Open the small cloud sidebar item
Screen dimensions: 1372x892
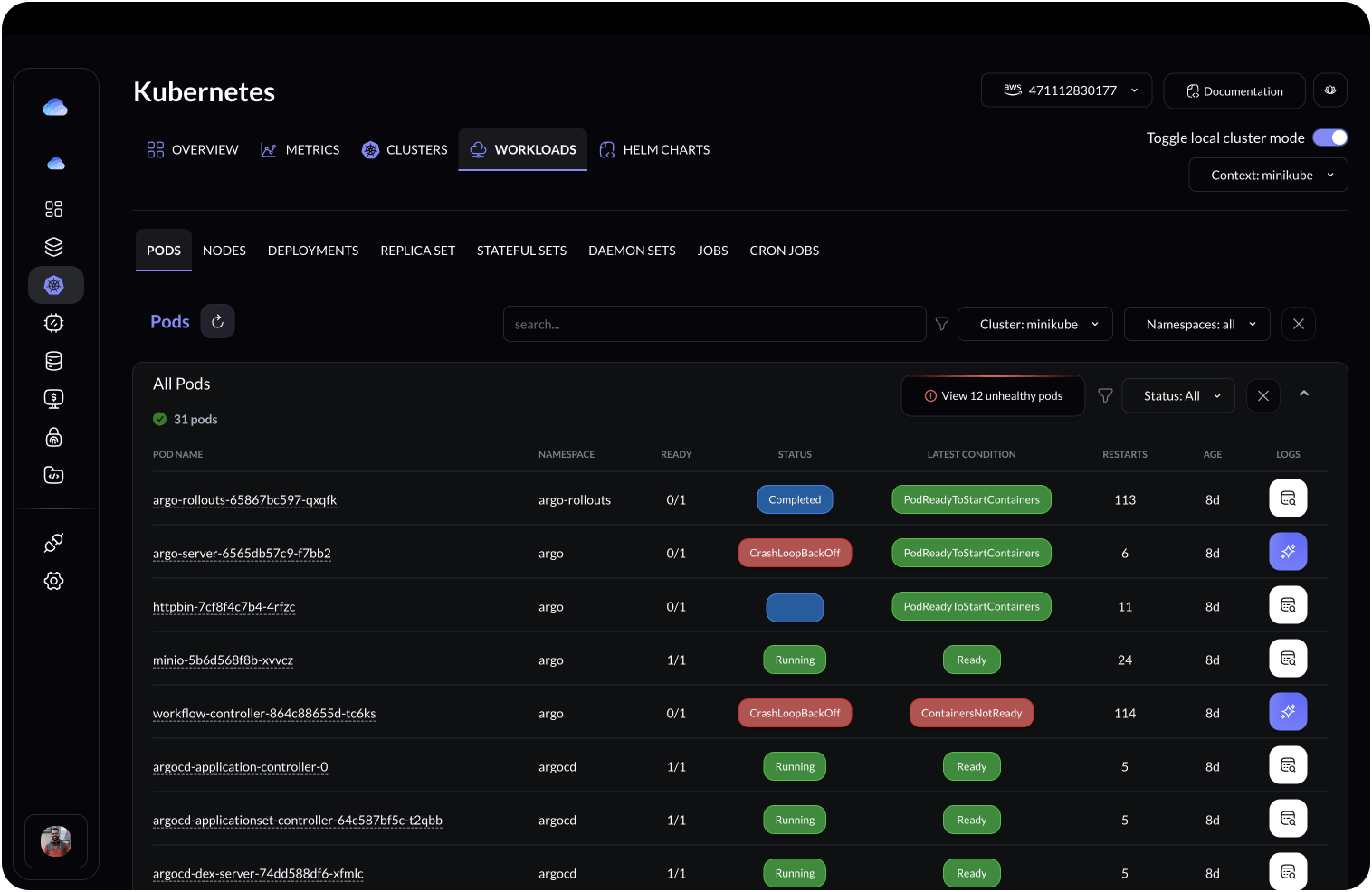[x=55, y=164]
